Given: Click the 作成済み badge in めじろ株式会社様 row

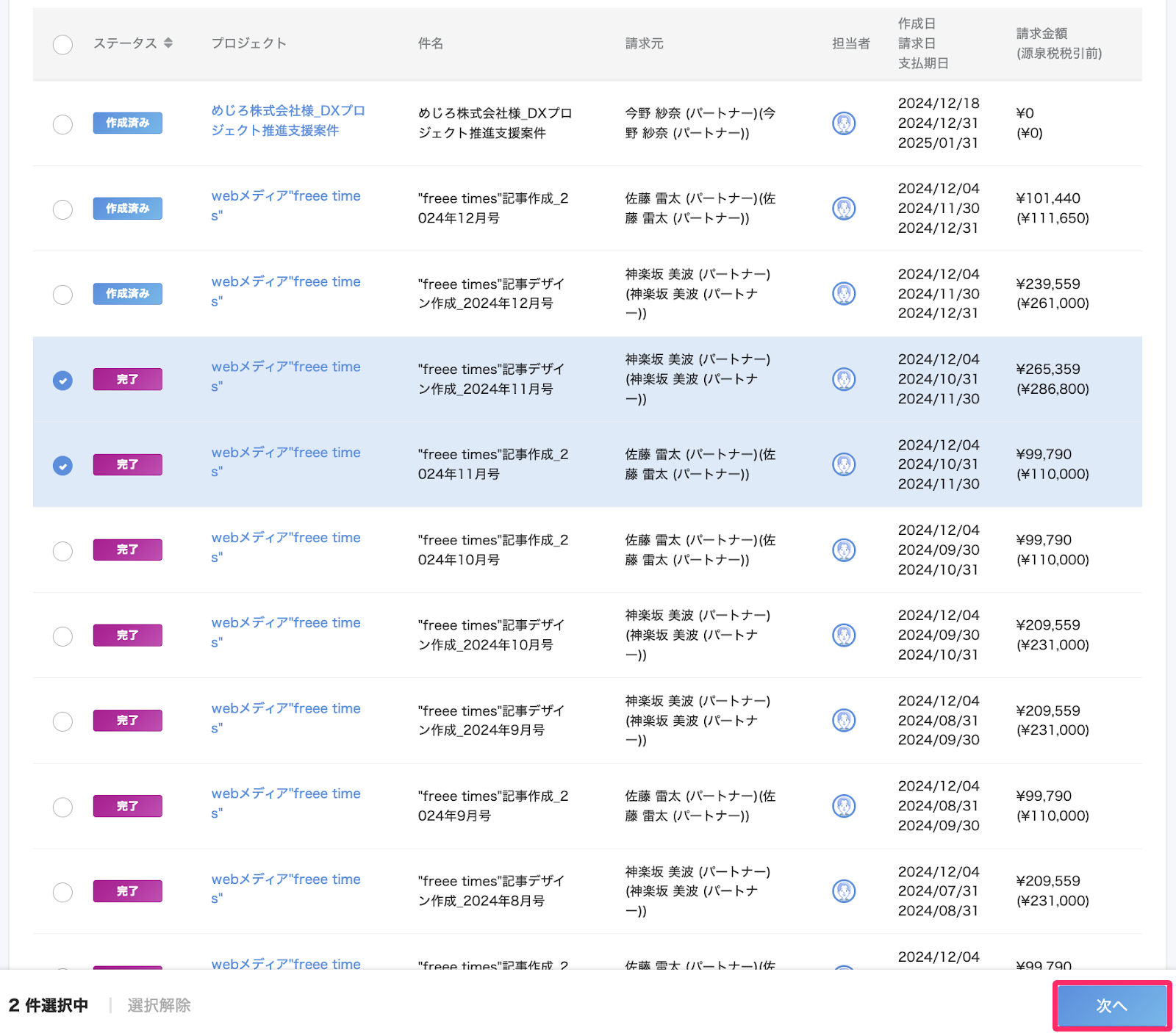Looking at the screenshot, I should click(127, 123).
